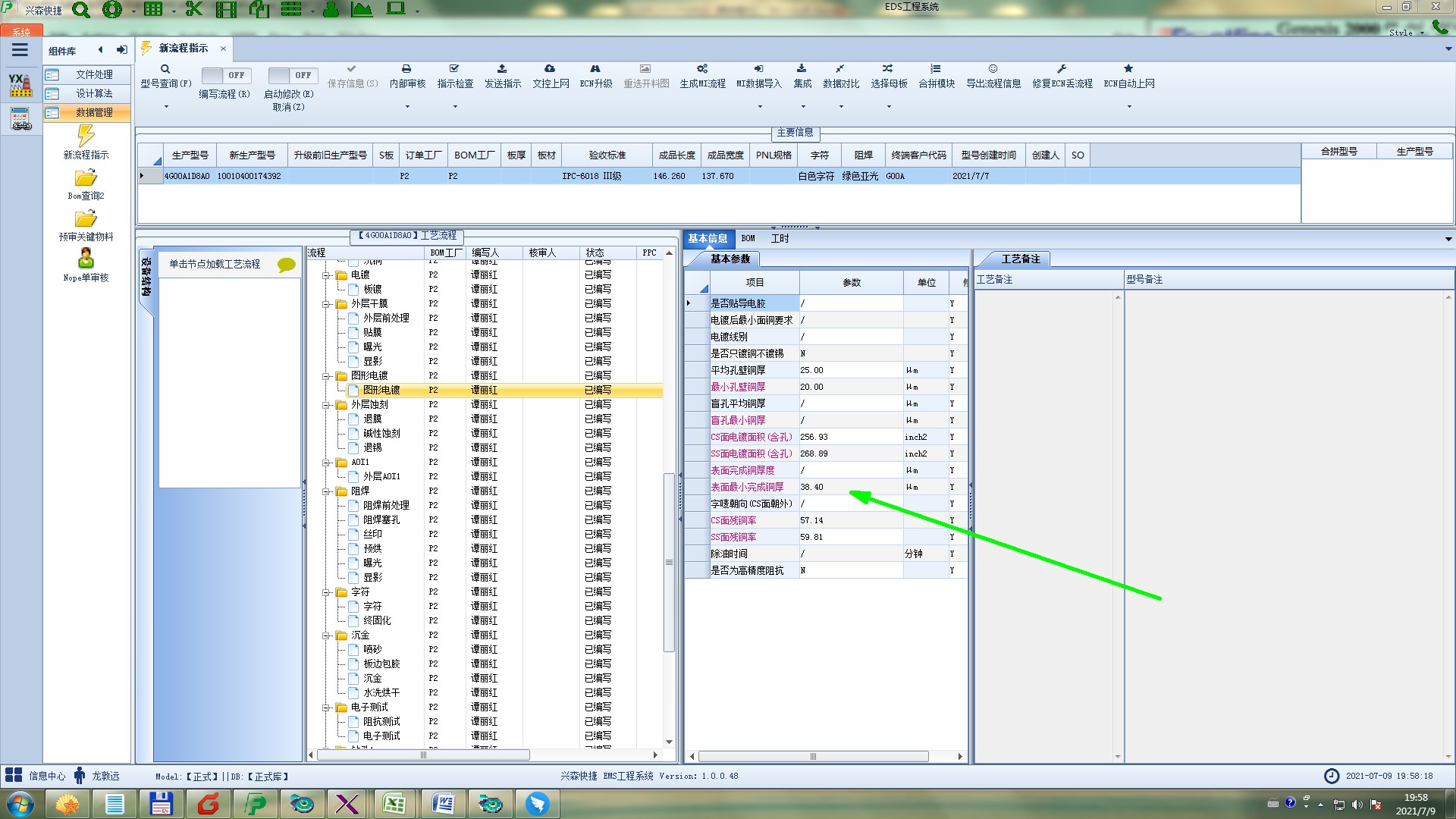Collapse the 外层干膜 tree node
Screen dimensions: 1456x819
[x=326, y=304]
